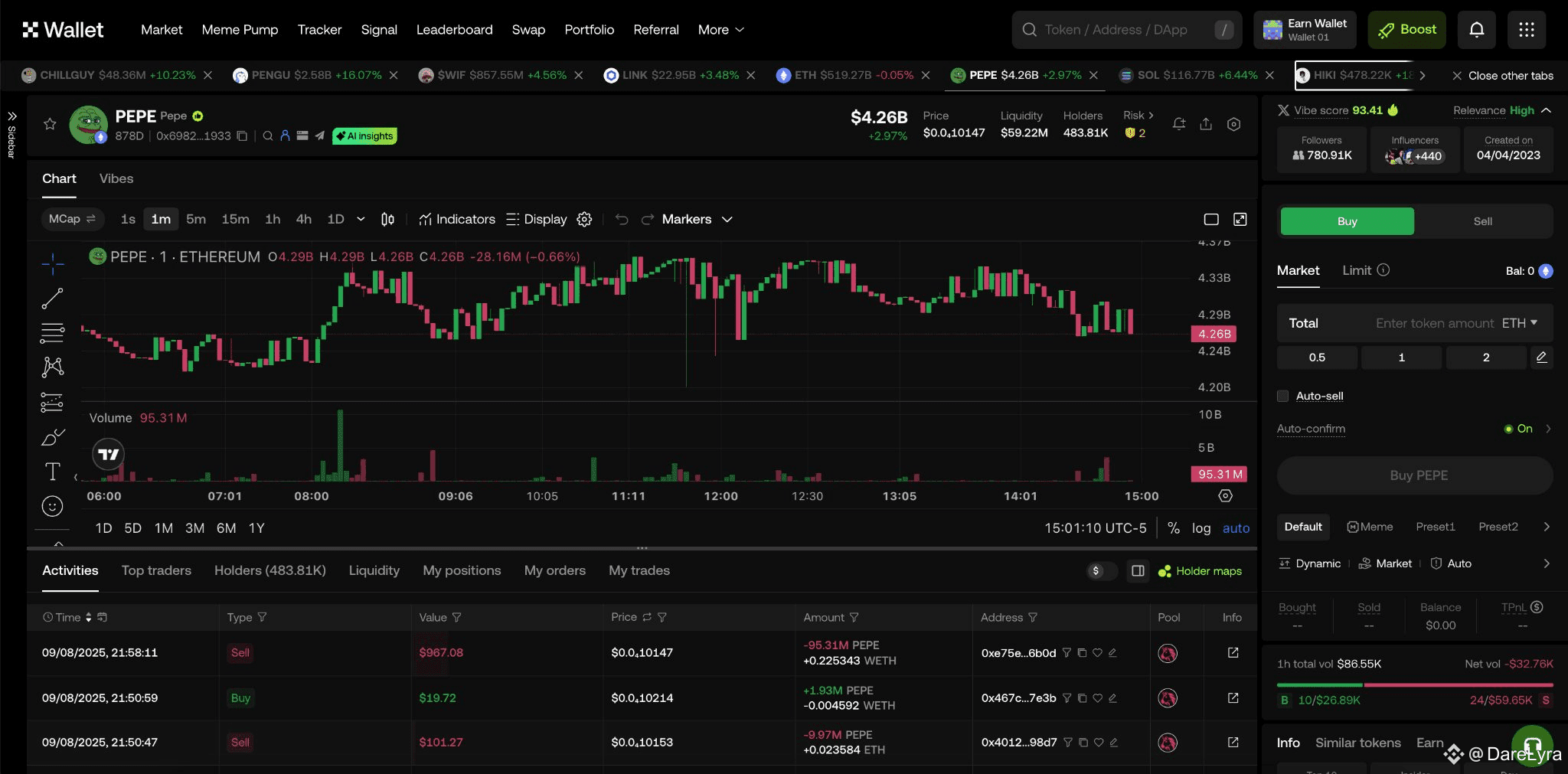The width and height of the screenshot is (1568, 774).
Task: Show more trade presets arrow
Action: (x=1547, y=527)
